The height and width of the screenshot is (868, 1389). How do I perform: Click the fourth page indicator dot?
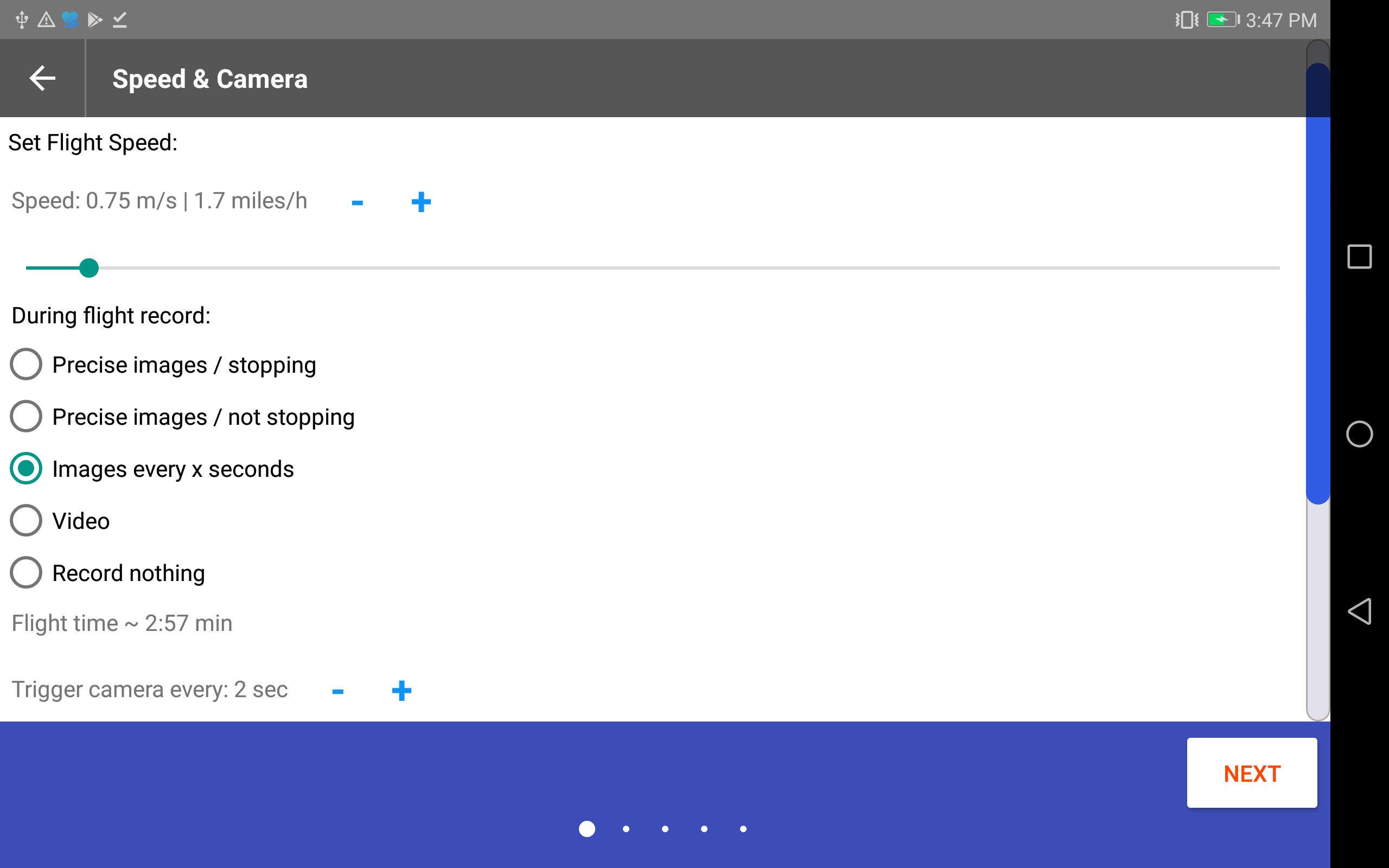click(704, 829)
